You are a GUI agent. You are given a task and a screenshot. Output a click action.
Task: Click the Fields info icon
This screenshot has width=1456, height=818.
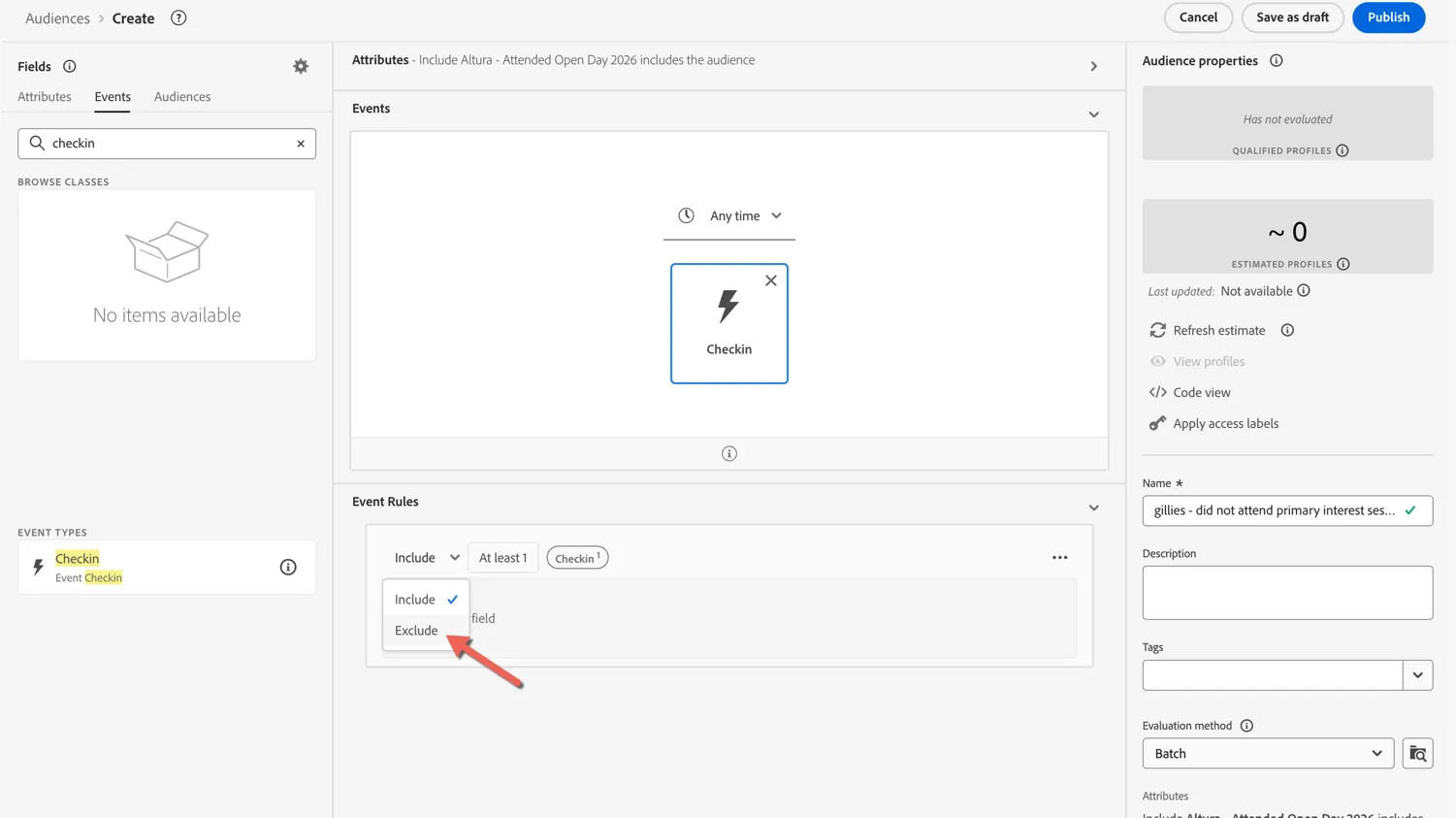tap(70, 66)
